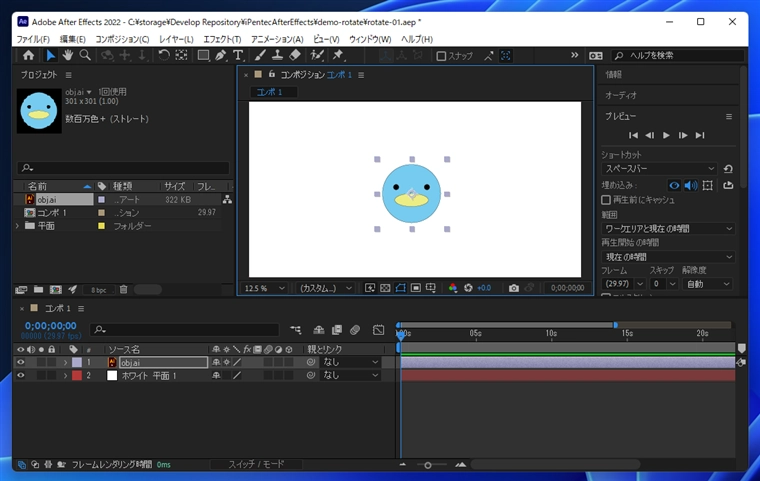Click the コンポ 1 breadcrumb tab in viewer

pos(269,92)
